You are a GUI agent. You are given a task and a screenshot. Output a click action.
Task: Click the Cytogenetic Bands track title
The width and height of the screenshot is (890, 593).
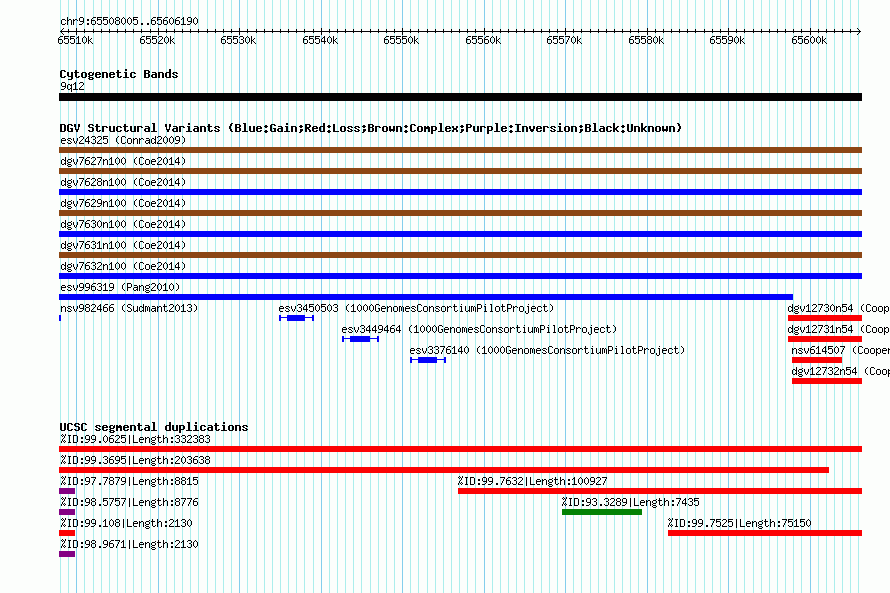point(119,74)
